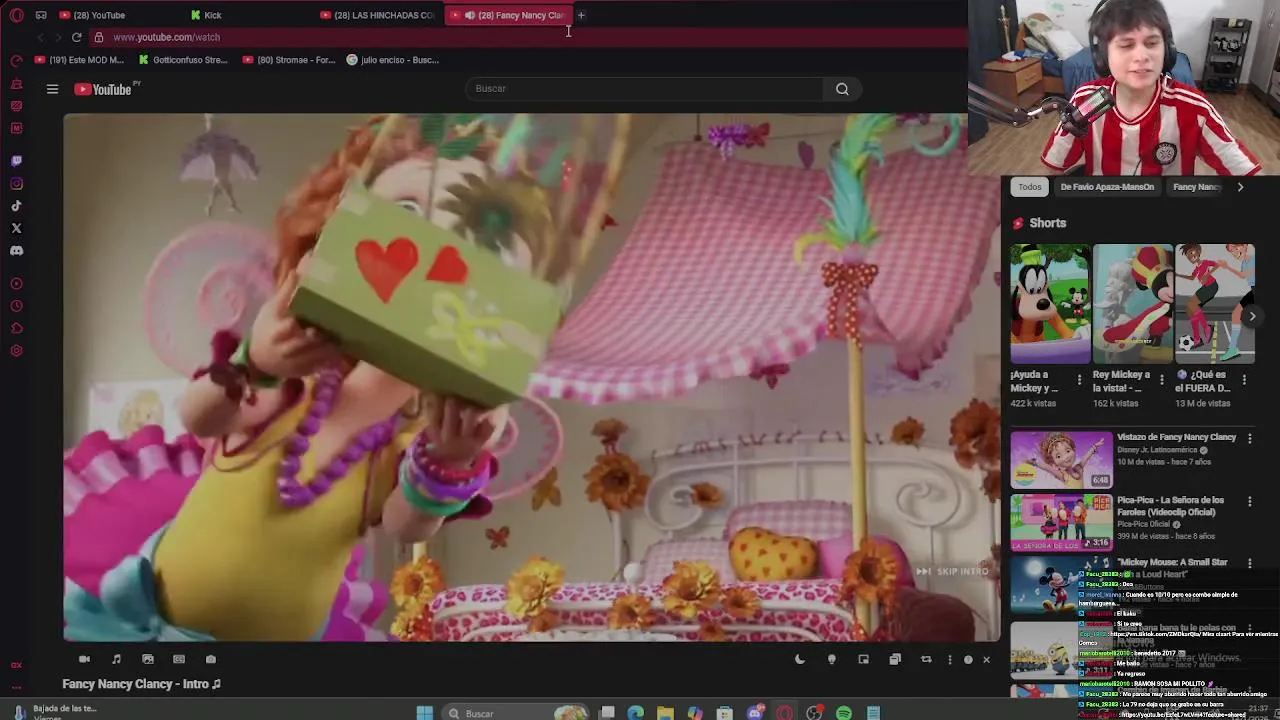Image resolution: width=1280 pixels, height=720 pixels.
Task: Open X (Twitter) from the Opera sidebar
Action: [x=16, y=228]
